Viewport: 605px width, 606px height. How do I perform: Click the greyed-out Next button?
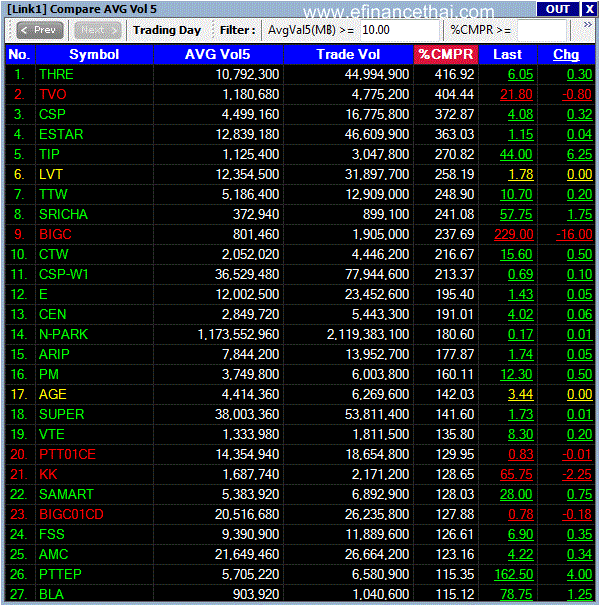[97, 30]
